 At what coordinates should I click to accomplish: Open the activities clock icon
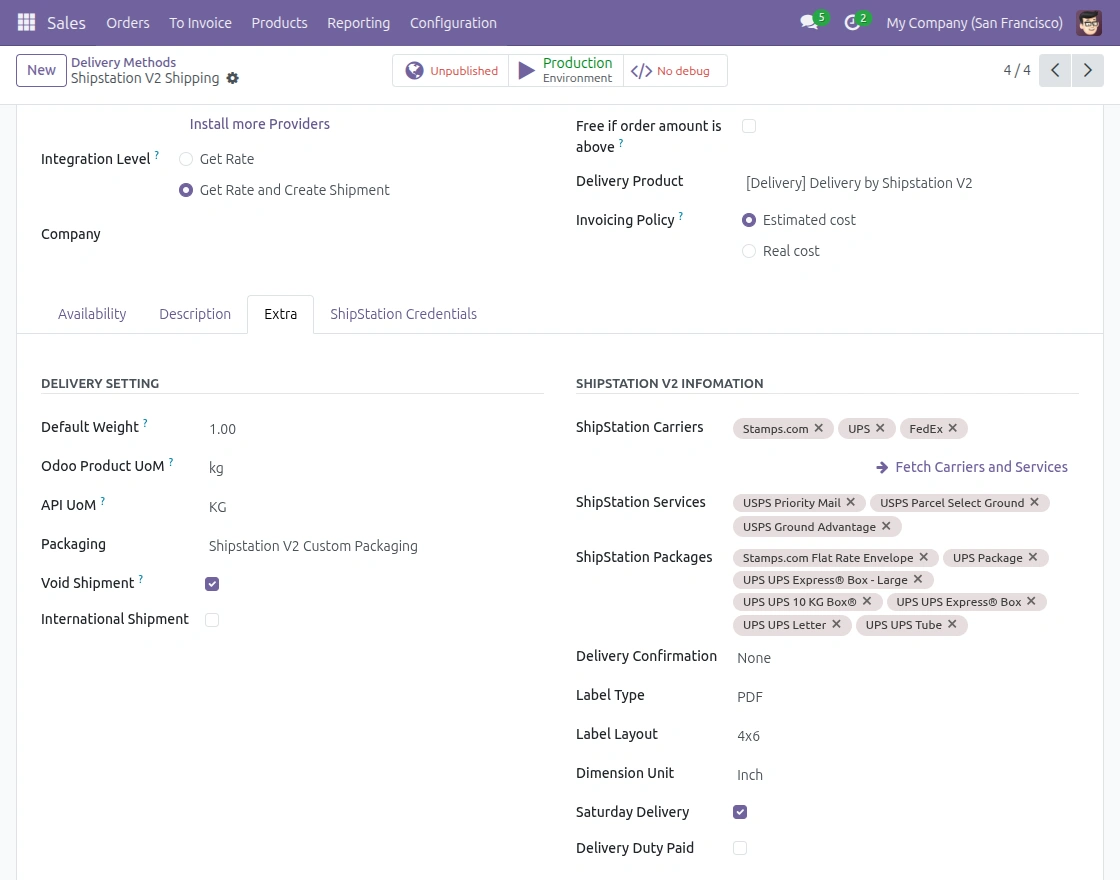(x=852, y=22)
